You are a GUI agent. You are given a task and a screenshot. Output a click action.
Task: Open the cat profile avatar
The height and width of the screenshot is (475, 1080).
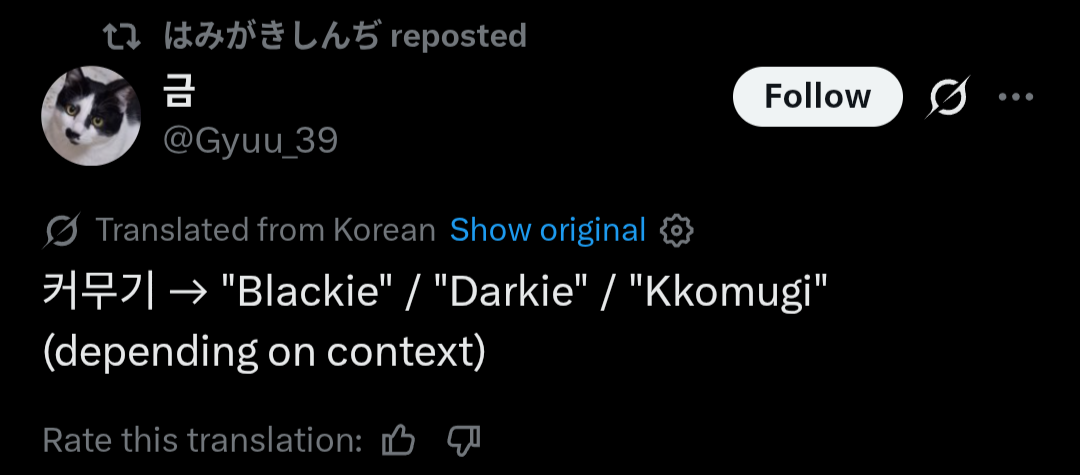tap(90, 116)
